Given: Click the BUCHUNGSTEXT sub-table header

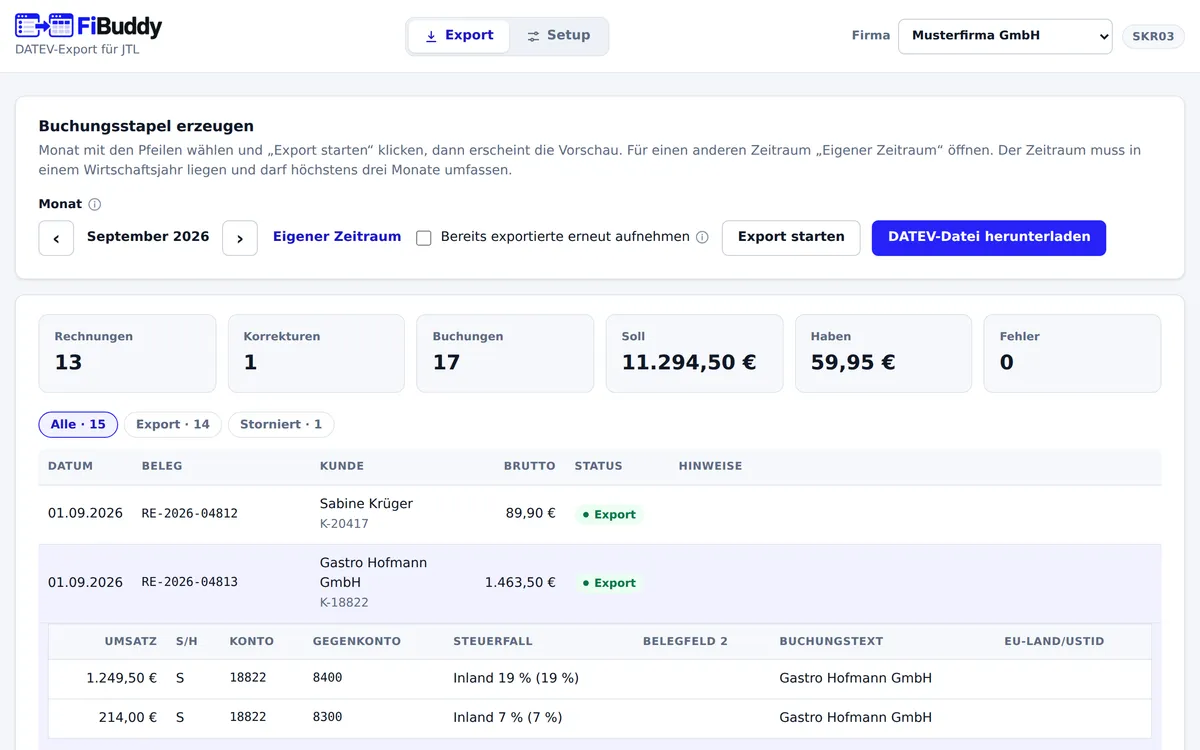Looking at the screenshot, I should (831, 641).
